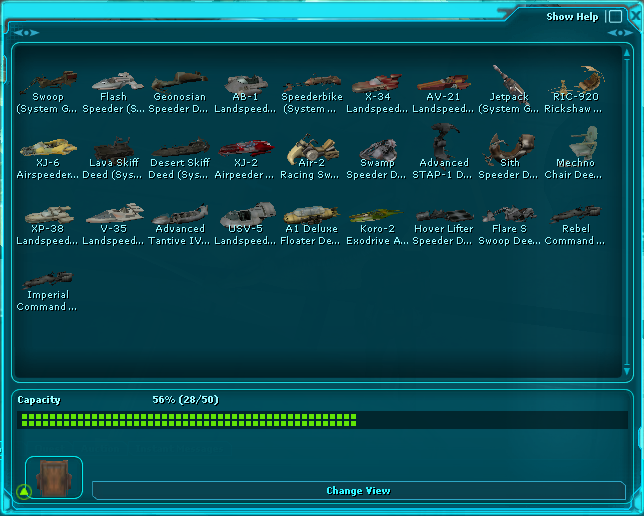Screen dimensions: 644x516
Task: Select the RIC-920 Rickshaw deed icon
Action: click(x=577, y=80)
